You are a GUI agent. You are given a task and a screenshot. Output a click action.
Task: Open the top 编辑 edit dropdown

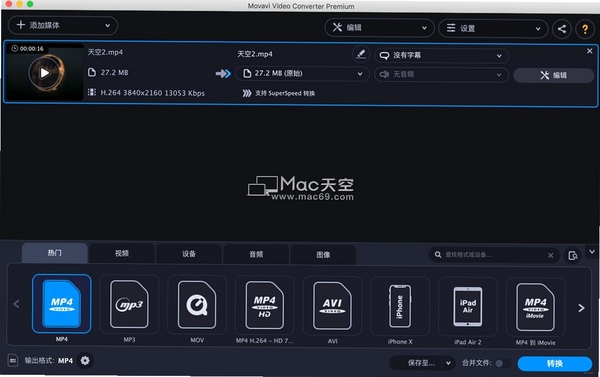click(x=379, y=28)
